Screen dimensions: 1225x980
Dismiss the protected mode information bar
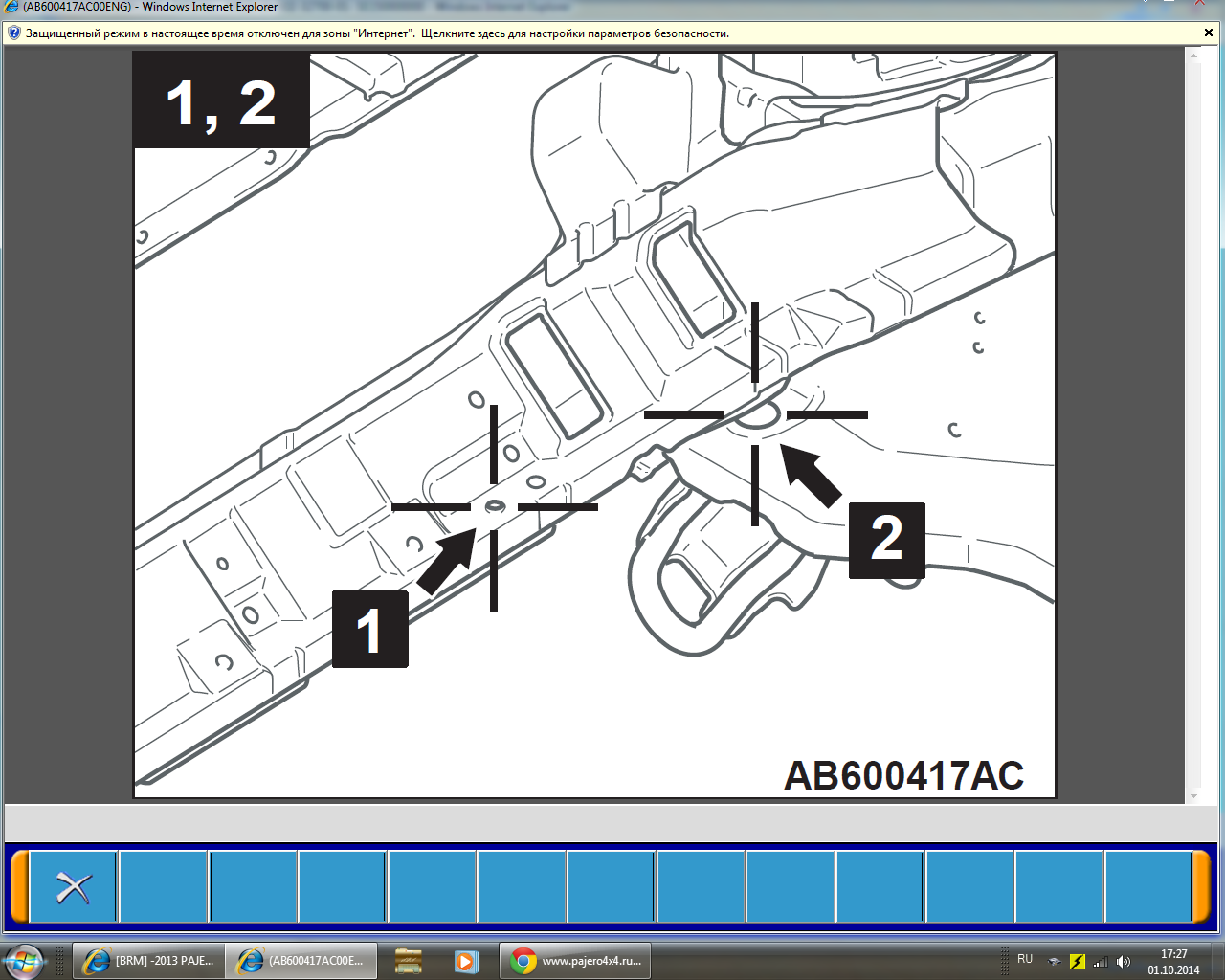[1209, 33]
